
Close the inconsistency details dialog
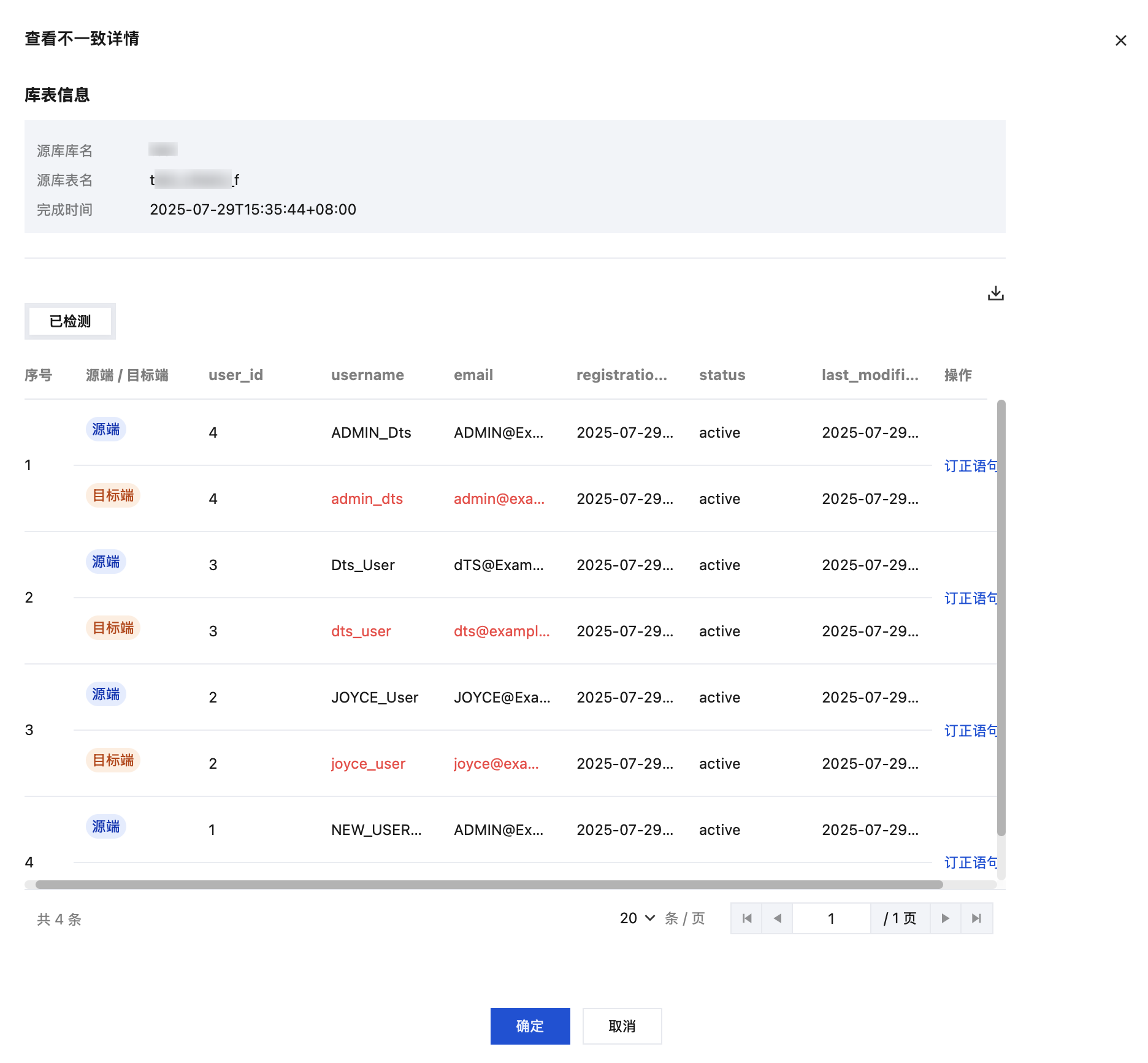(x=1120, y=40)
